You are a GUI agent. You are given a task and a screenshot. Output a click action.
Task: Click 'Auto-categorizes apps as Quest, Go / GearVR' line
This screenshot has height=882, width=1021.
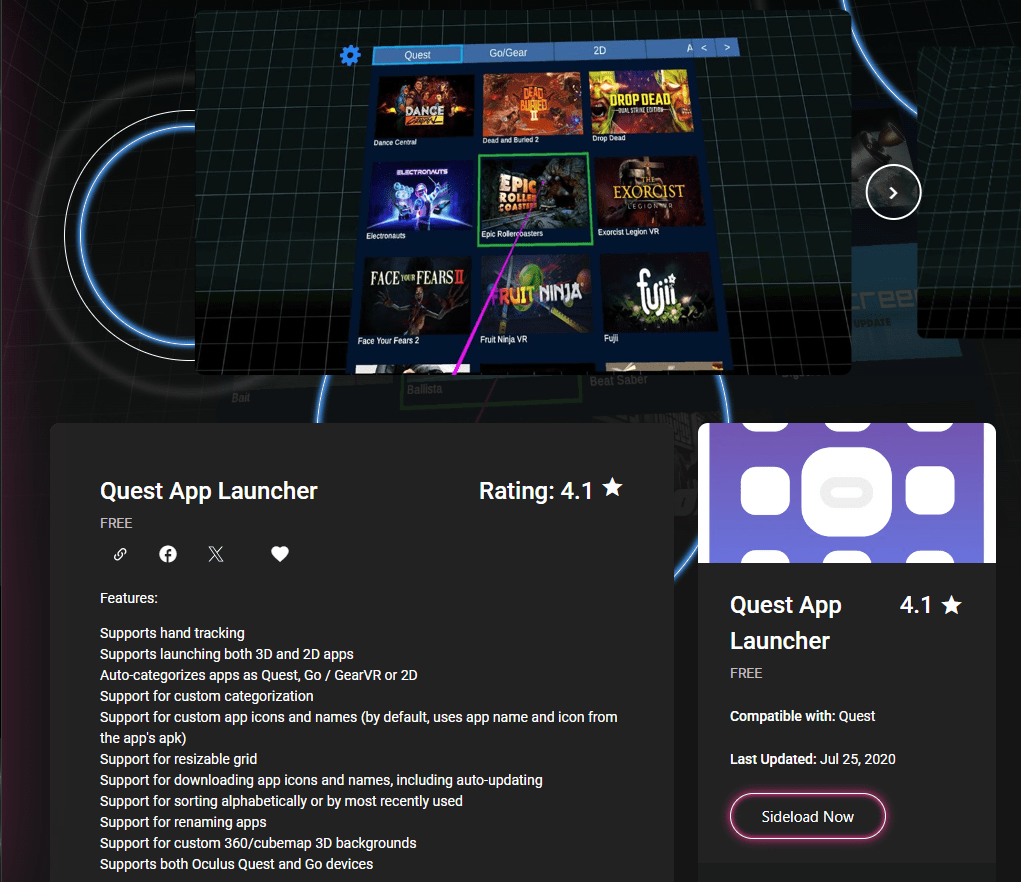pyautogui.click(x=259, y=675)
